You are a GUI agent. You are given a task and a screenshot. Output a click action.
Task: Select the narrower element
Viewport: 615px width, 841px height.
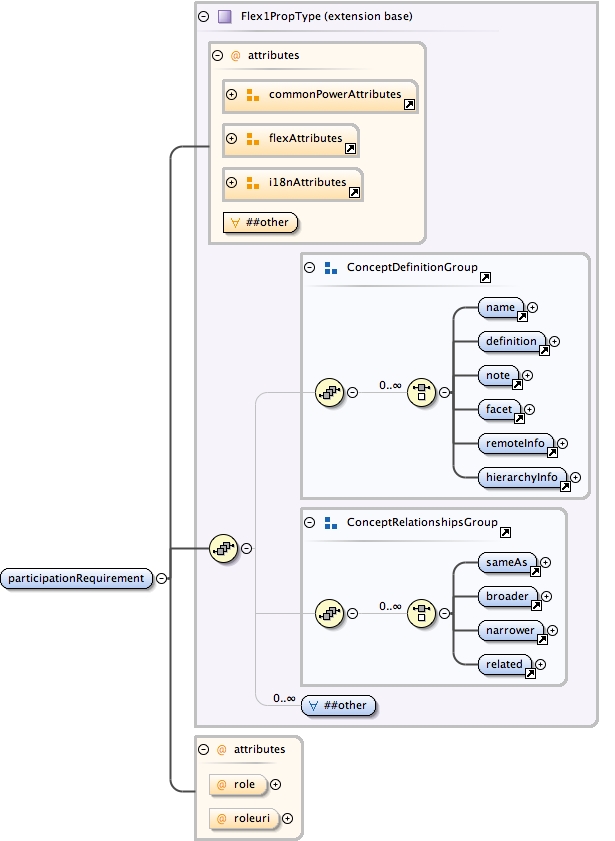(x=511, y=630)
